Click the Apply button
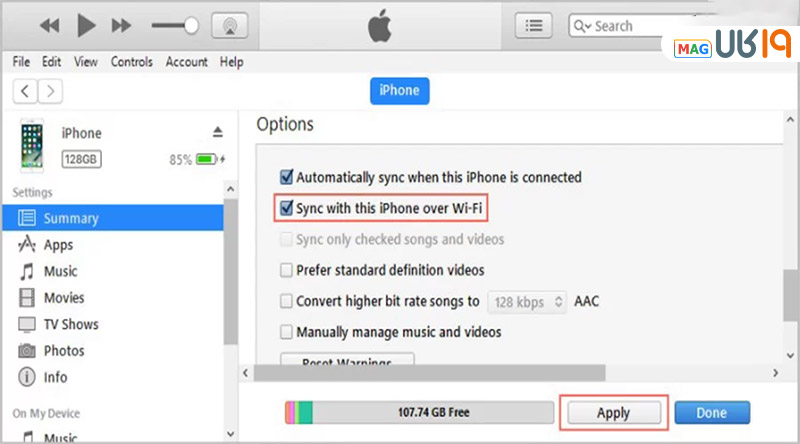This screenshot has width=800, height=444. (x=612, y=413)
